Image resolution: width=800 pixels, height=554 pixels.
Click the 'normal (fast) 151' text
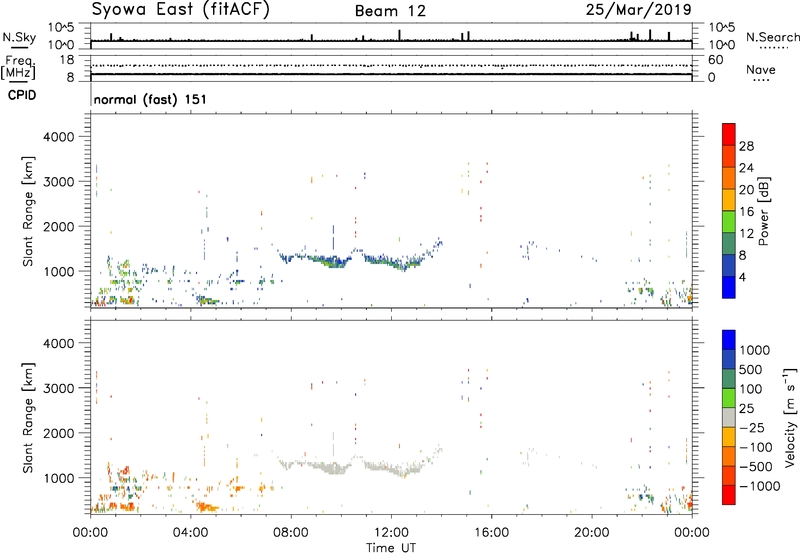(150, 99)
